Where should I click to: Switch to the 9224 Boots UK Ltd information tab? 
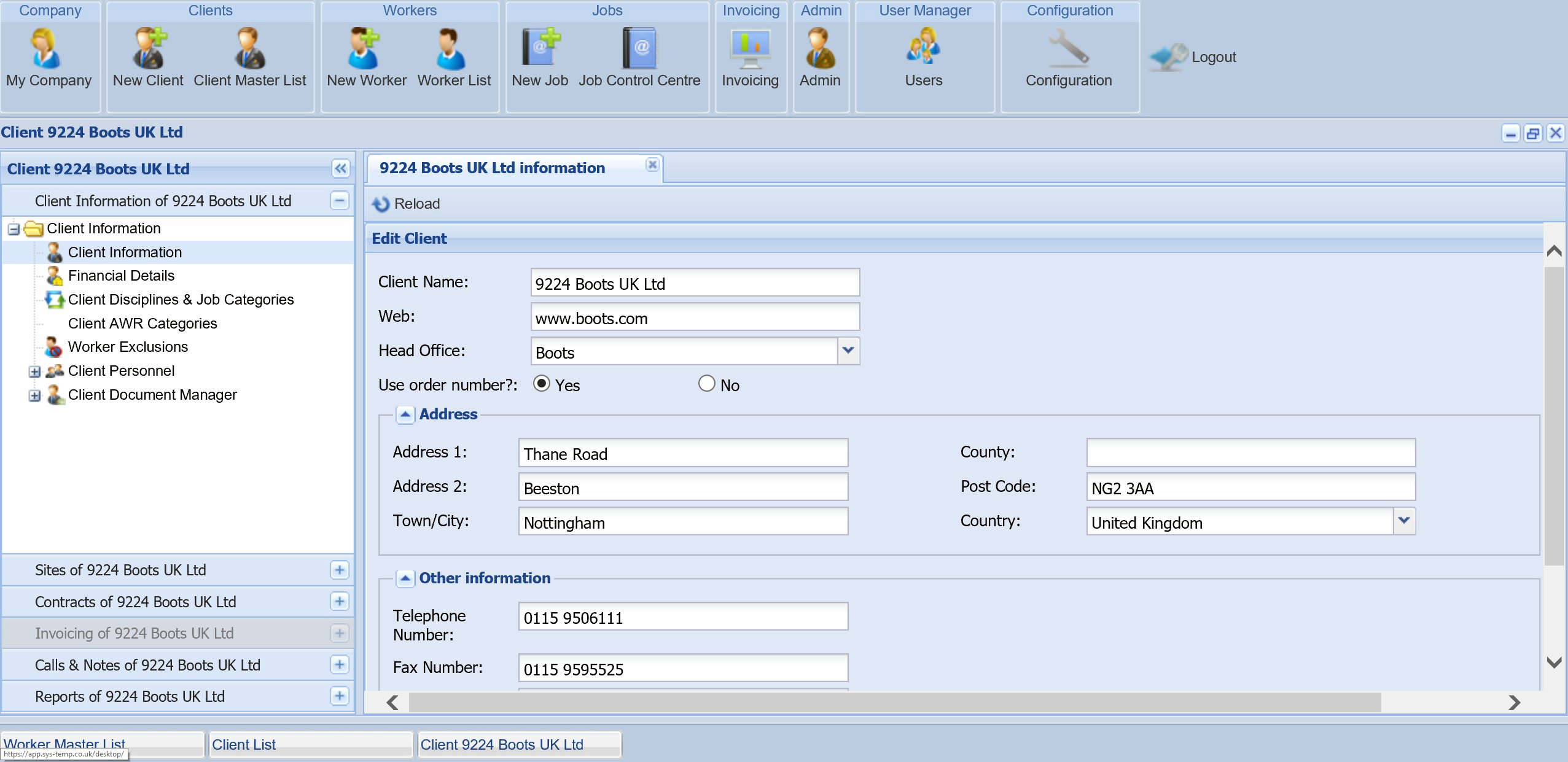492,168
